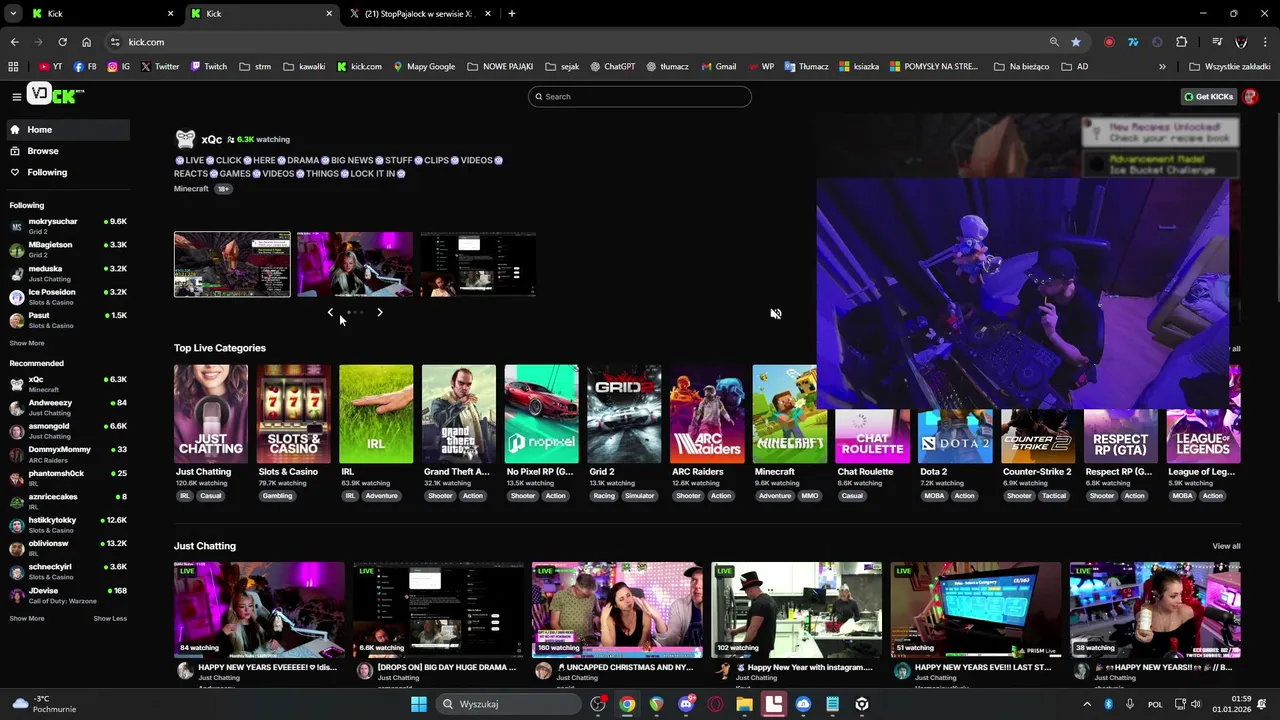Go back with browser back arrow
Image resolution: width=1280 pixels, height=720 pixels.
(14, 42)
